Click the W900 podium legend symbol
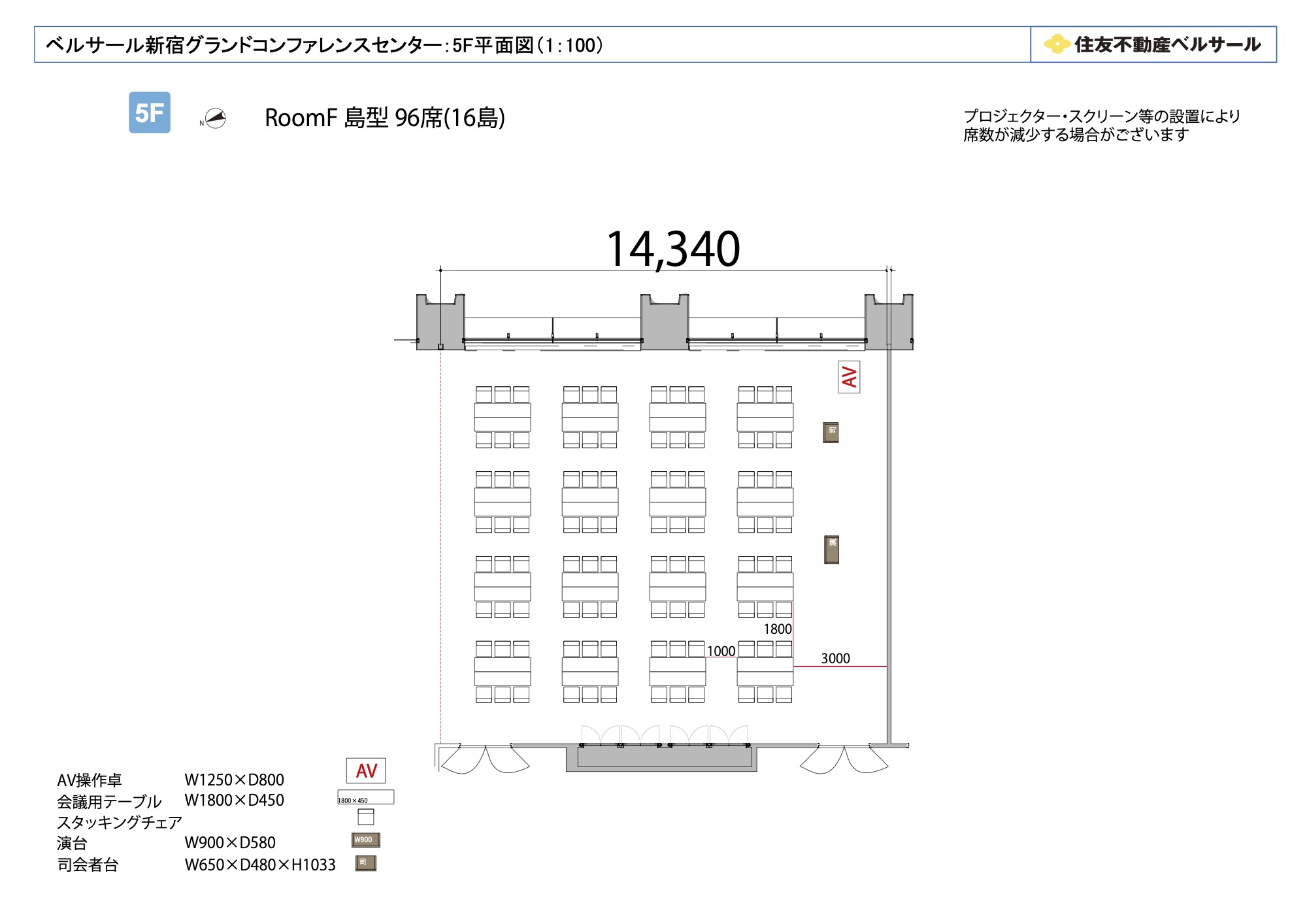 click(x=366, y=840)
